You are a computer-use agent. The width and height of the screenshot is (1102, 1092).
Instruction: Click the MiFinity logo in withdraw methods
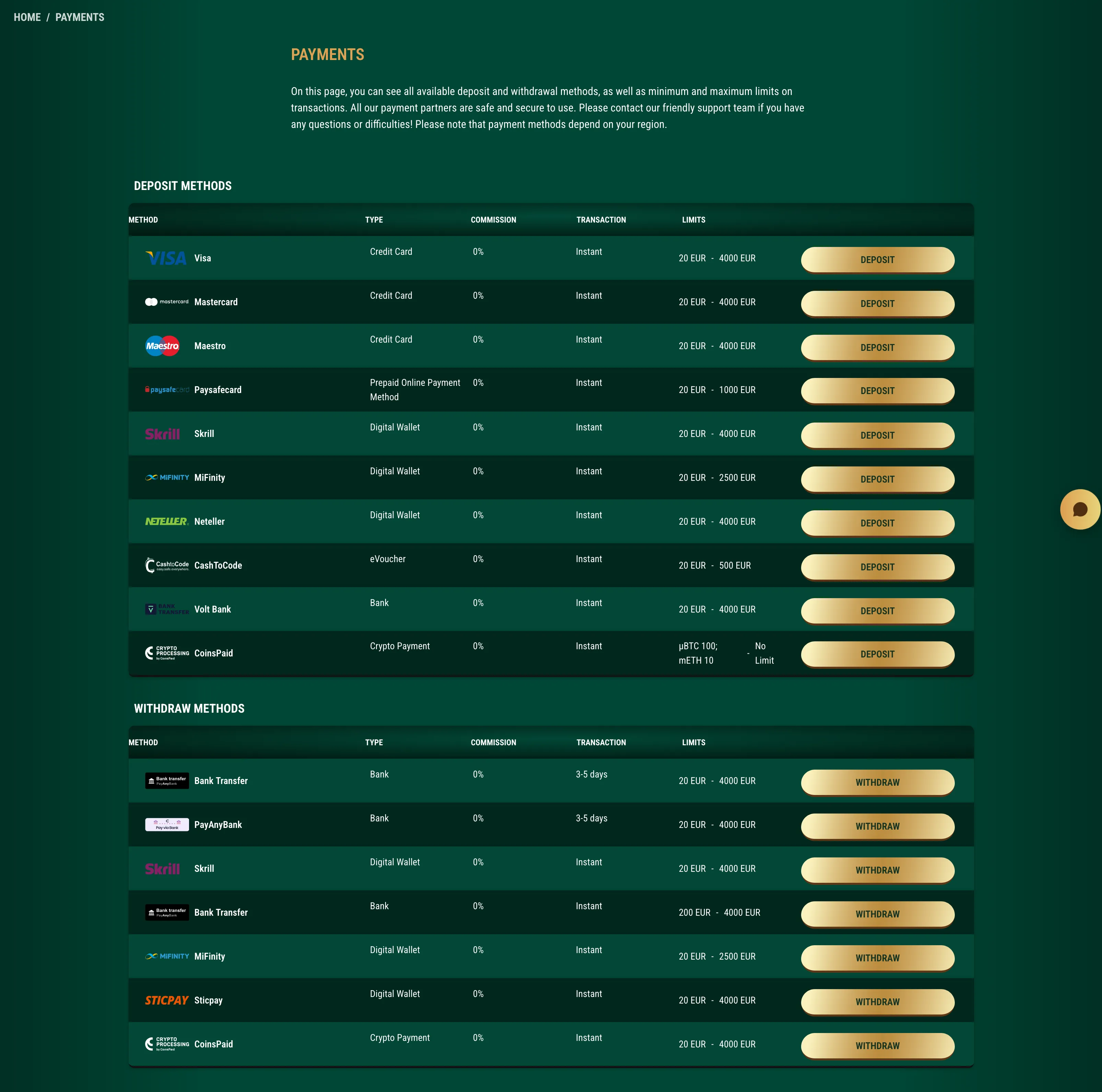[166, 956]
